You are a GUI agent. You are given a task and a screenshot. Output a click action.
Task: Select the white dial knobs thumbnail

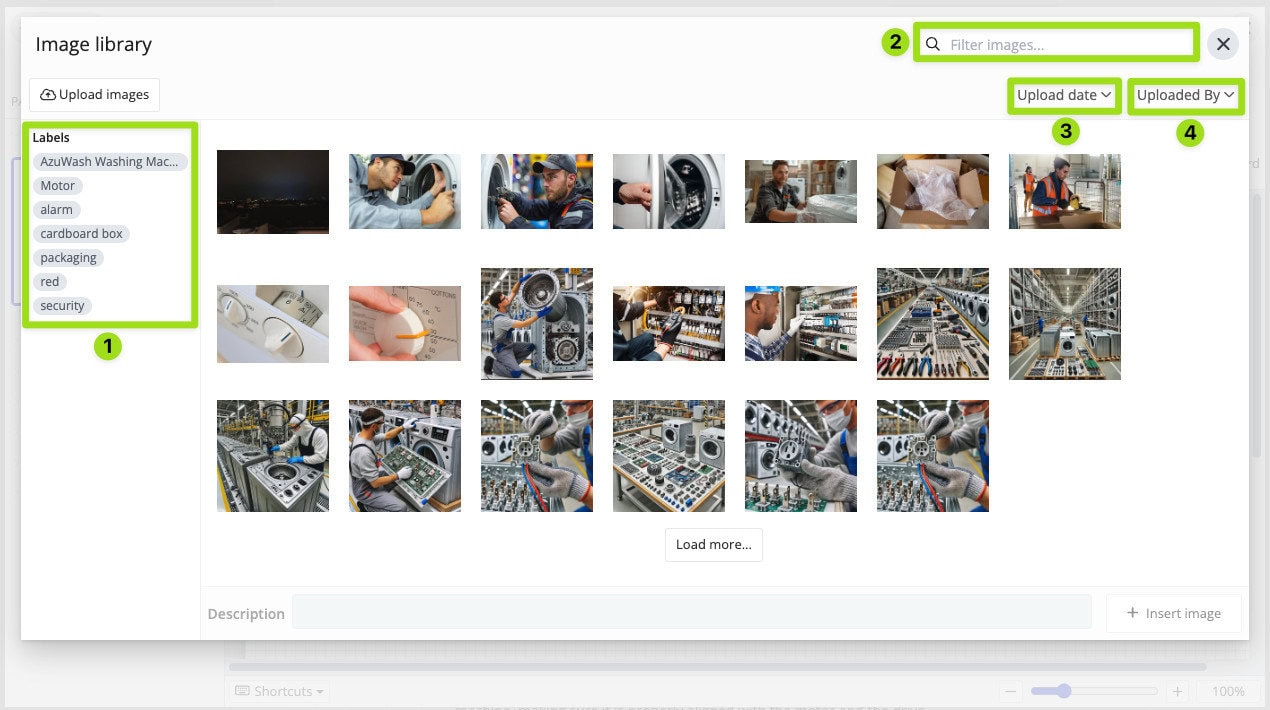point(273,323)
